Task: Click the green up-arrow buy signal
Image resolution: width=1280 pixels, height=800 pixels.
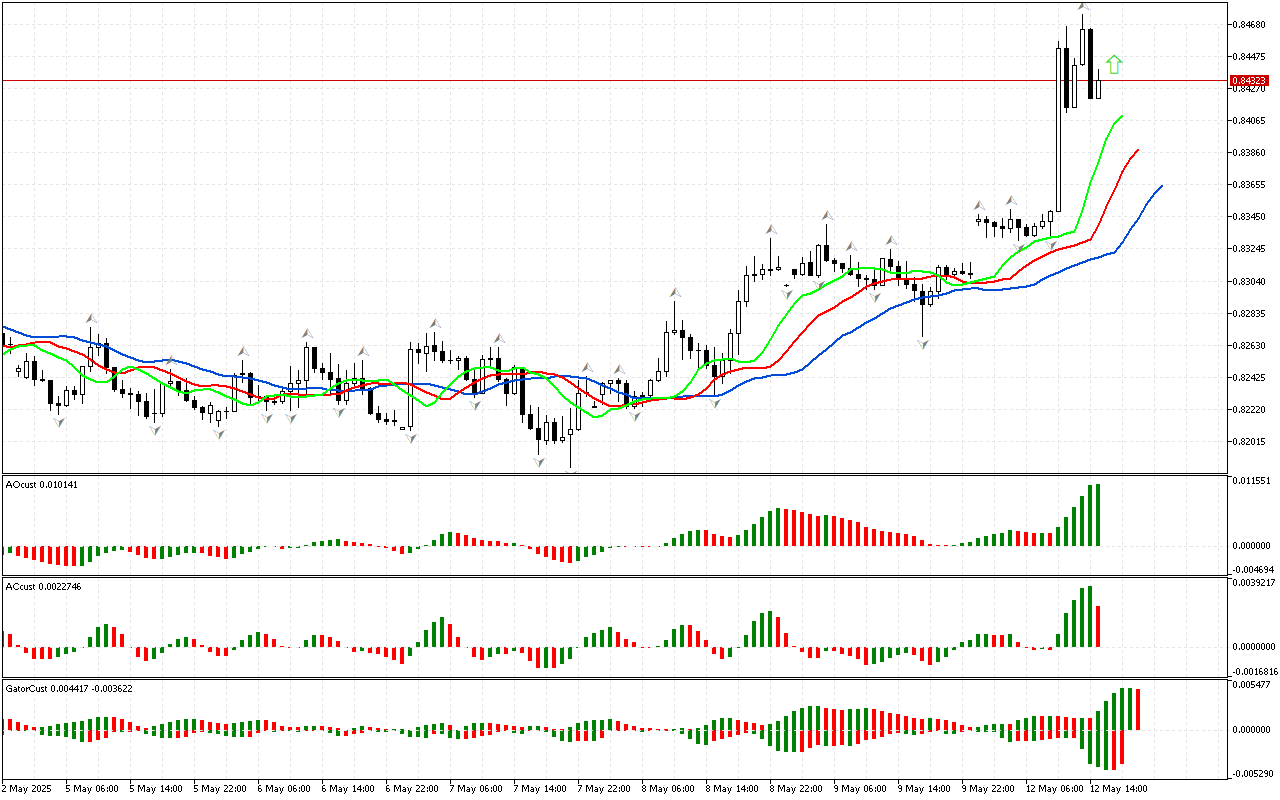Action: [x=1114, y=65]
